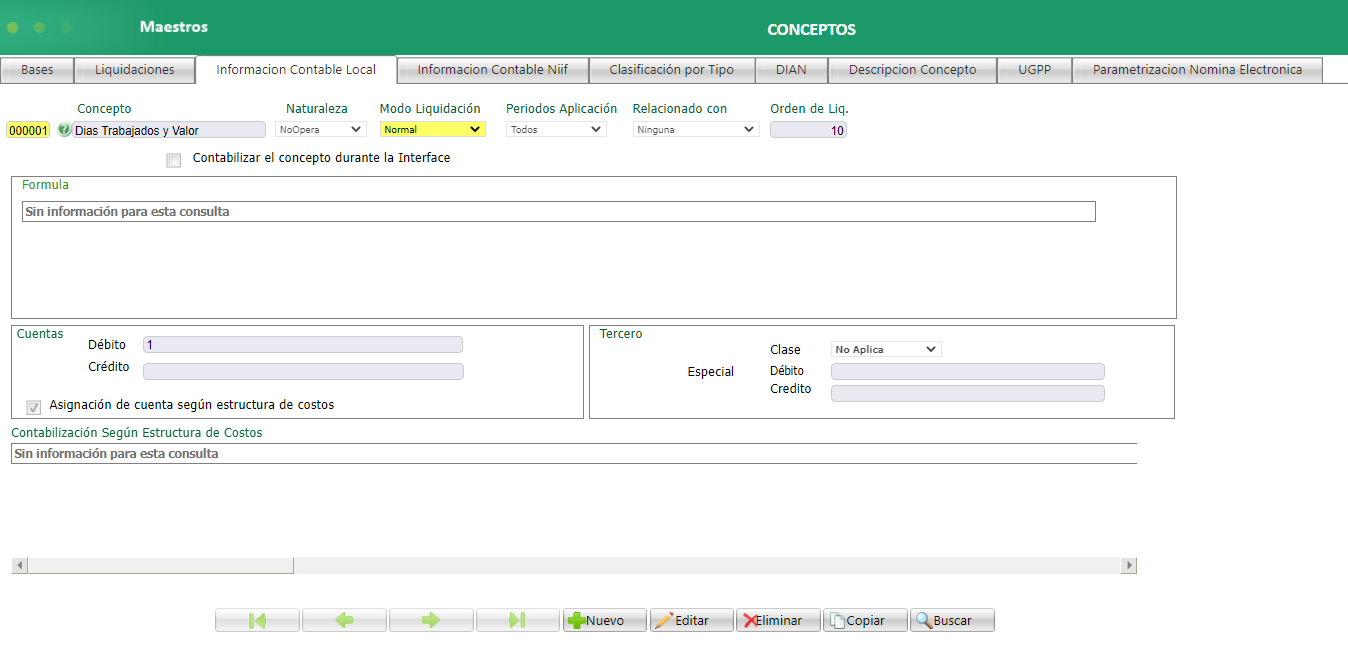This screenshot has width=1348, height=657.
Task: Click the Orden de Liq. field
Action: 808,130
